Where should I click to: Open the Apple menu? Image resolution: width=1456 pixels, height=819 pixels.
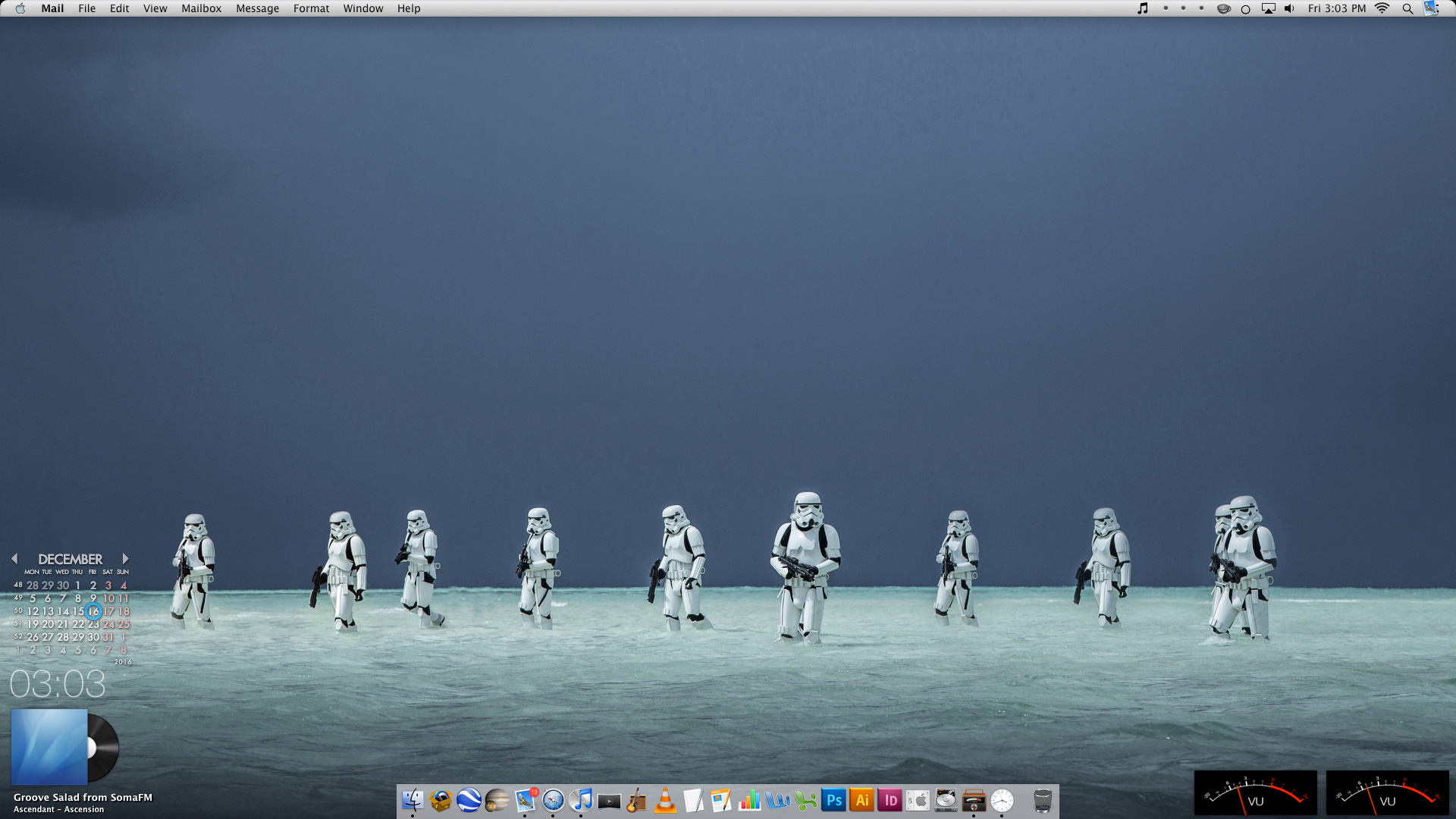[20, 8]
